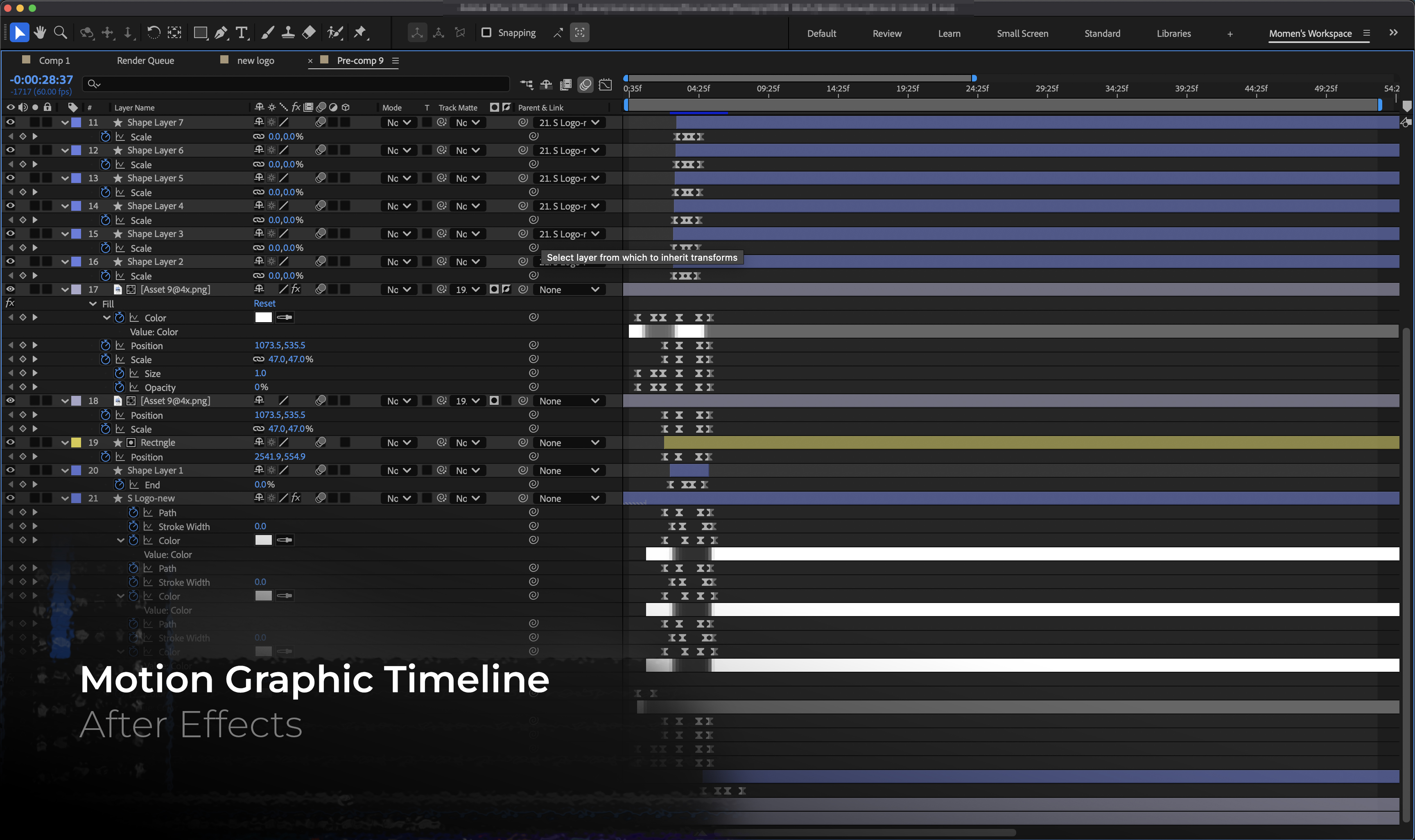The image size is (1415, 840).
Task: Select the Puppet Pin tool
Action: (x=360, y=32)
